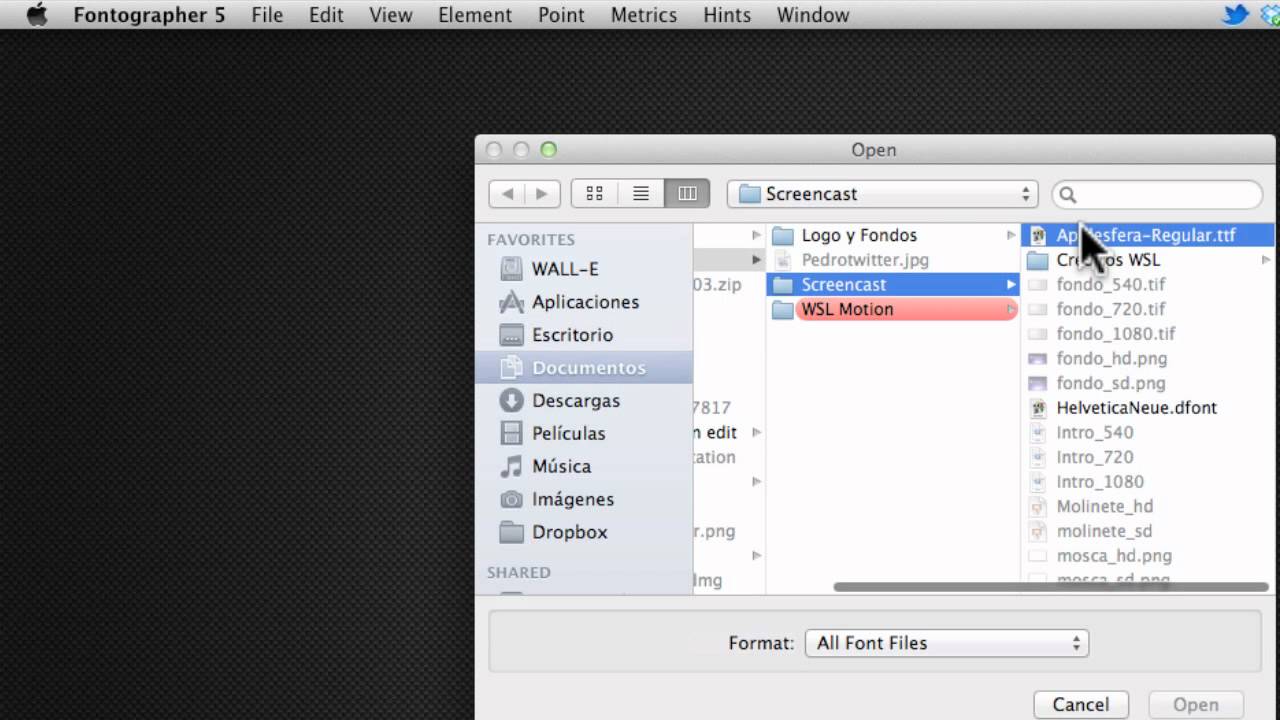Screen dimensions: 1280x720
Task: Select Música in the sidebar
Action: click(583, 466)
